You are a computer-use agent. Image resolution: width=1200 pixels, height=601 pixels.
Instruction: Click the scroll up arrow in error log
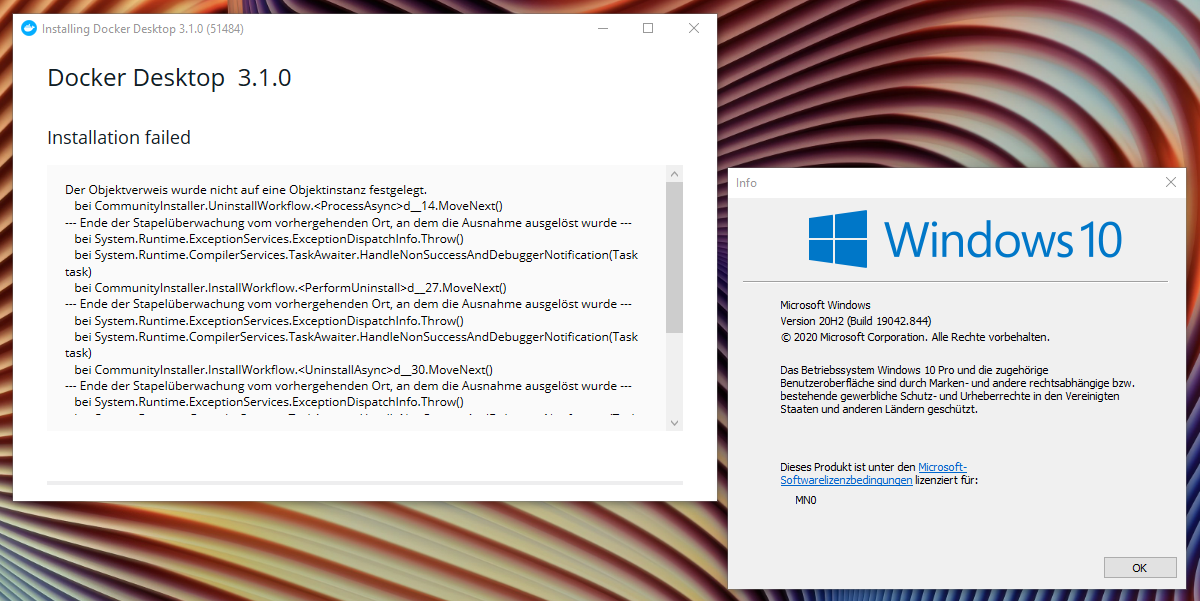(x=674, y=174)
